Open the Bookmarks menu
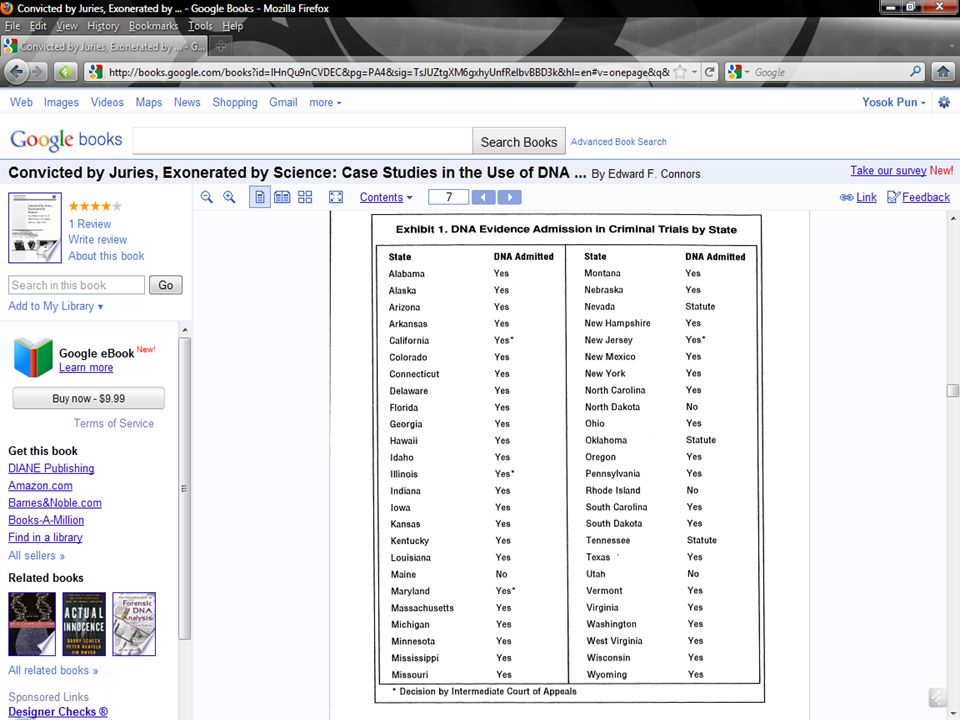The image size is (960, 720). point(154,26)
